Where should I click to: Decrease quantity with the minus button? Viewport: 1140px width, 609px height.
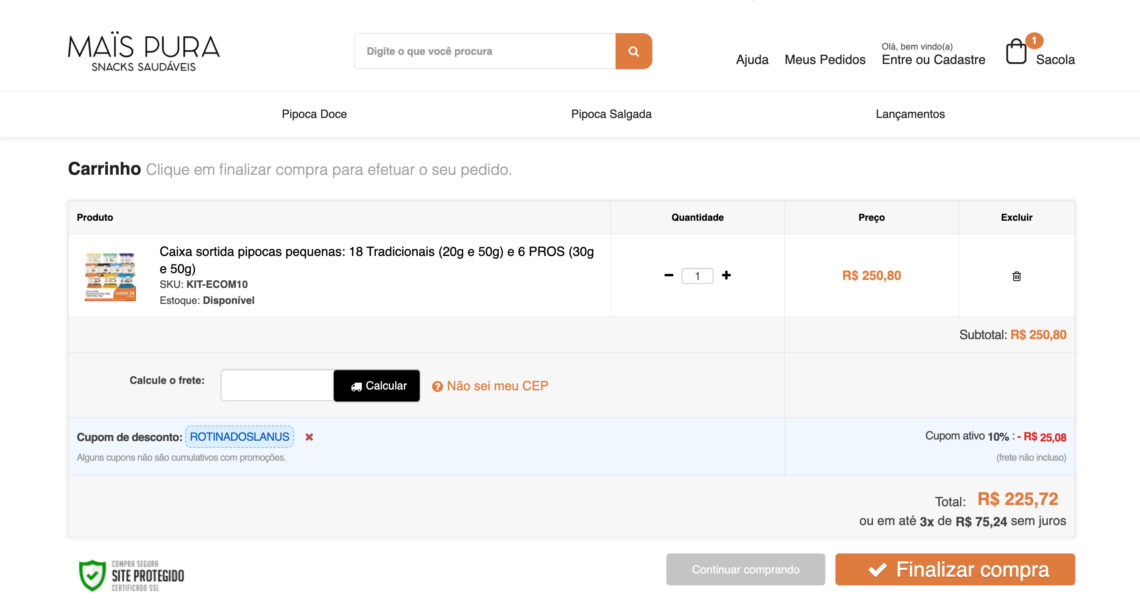(x=668, y=275)
